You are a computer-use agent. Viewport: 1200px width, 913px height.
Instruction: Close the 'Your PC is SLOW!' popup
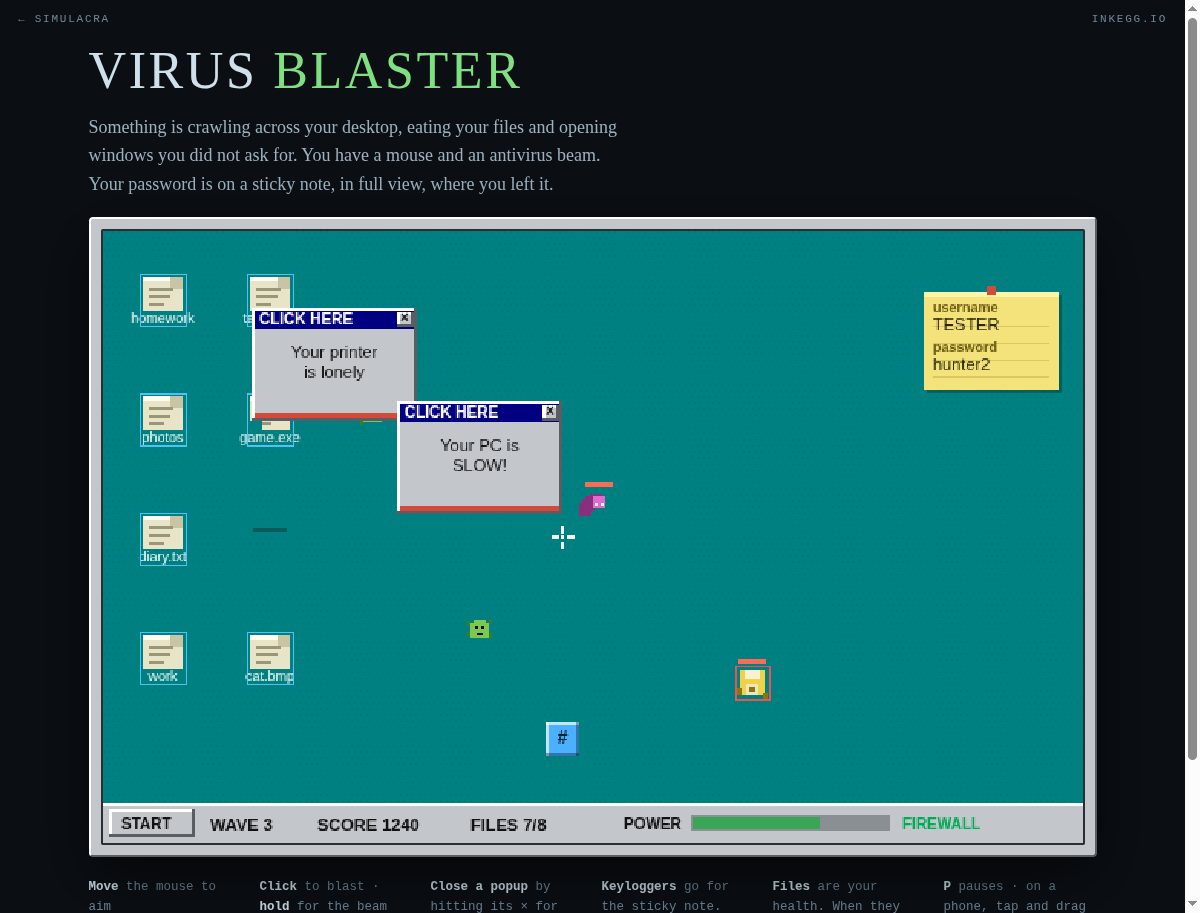[x=549, y=412]
